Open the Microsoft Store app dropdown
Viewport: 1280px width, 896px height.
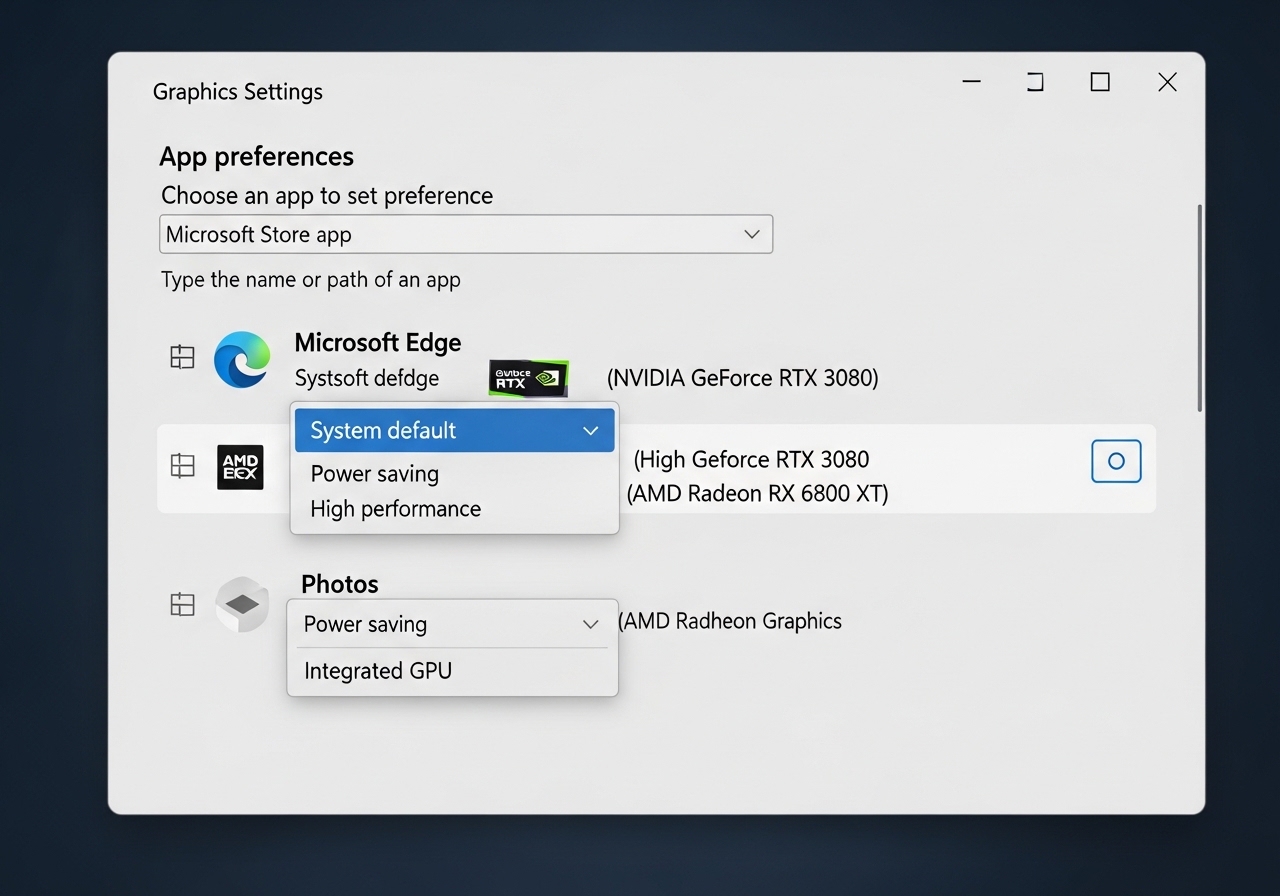(466, 234)
